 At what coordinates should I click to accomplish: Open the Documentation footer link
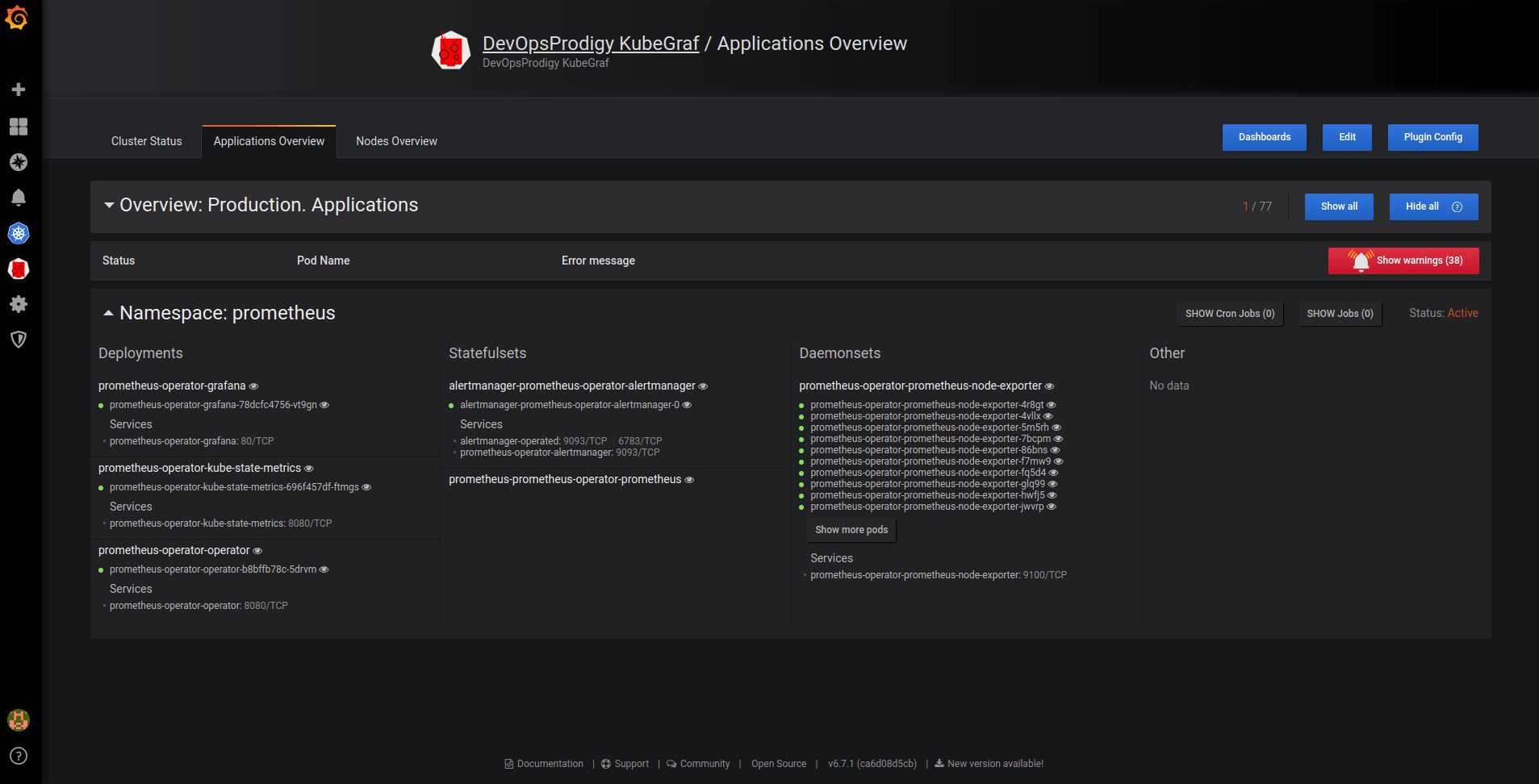[544, 764]
